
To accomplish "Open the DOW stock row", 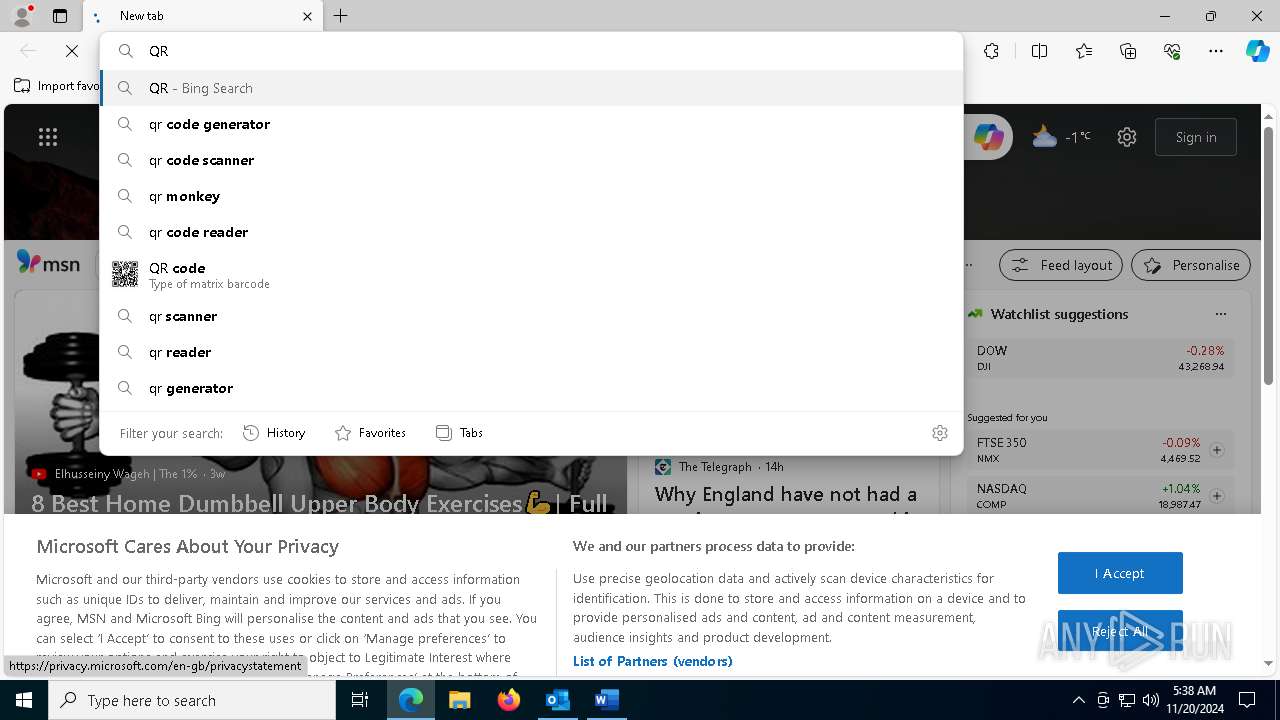I will pyautogui.click(x=1101, y=358).
